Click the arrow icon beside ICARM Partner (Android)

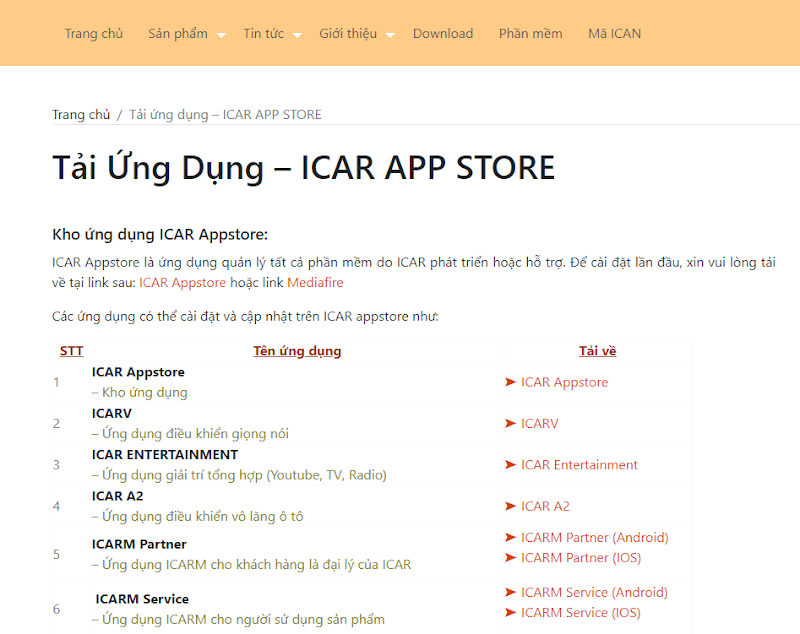pos(510,537)
